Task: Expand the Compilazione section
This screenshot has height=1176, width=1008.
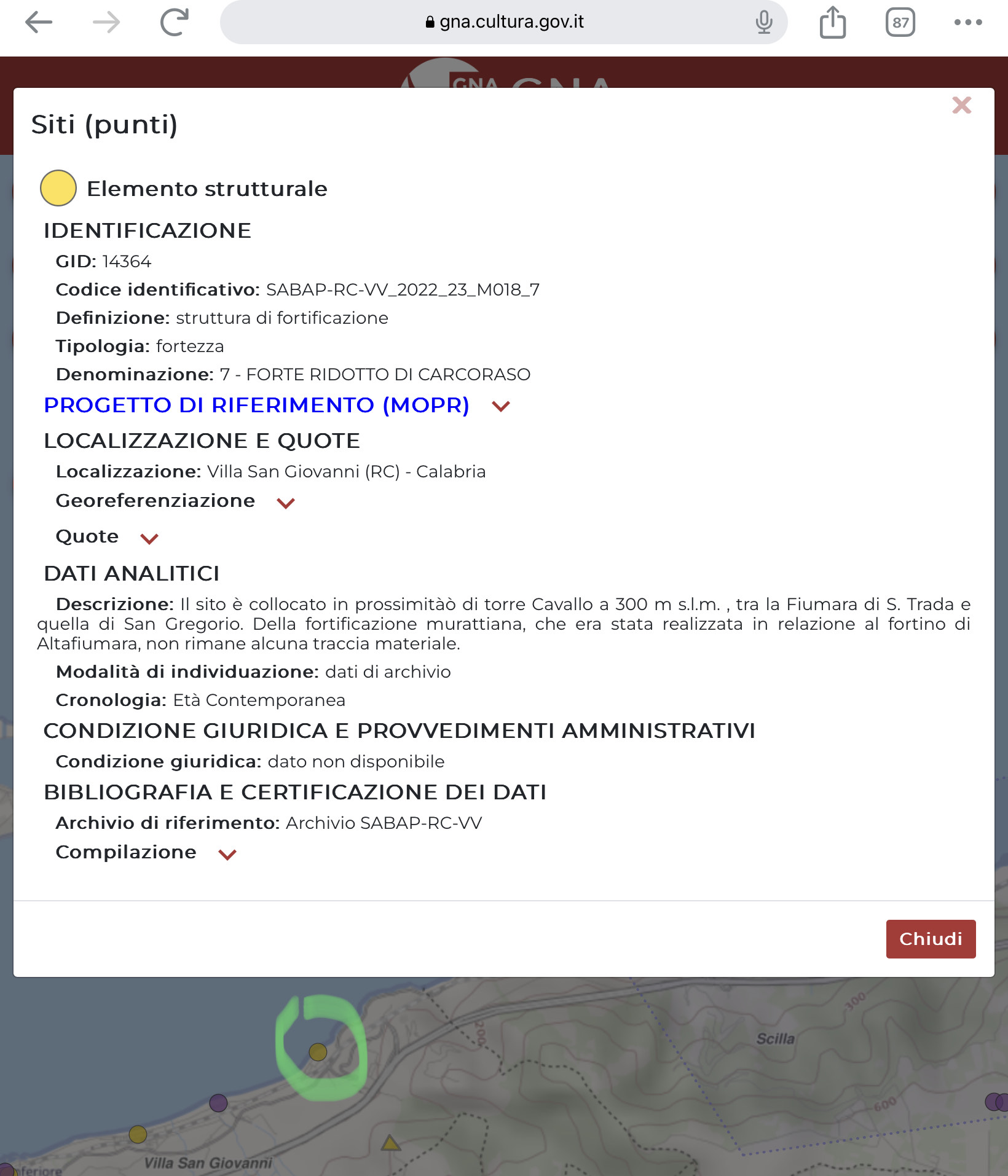Action: coord(226,855)
